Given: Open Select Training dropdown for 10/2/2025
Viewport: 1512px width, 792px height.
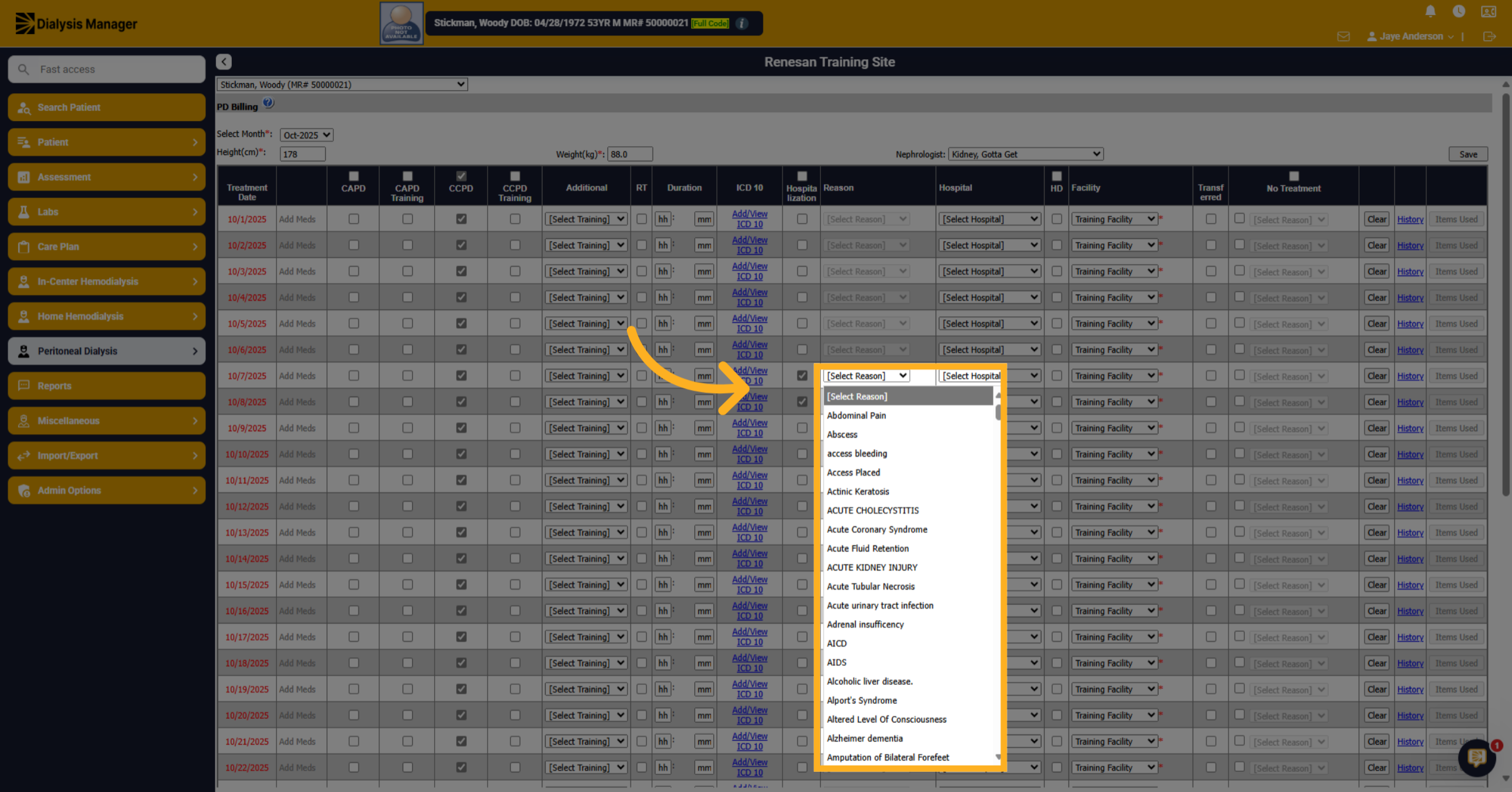Looking at the screenshot, I should pos(586,245).
